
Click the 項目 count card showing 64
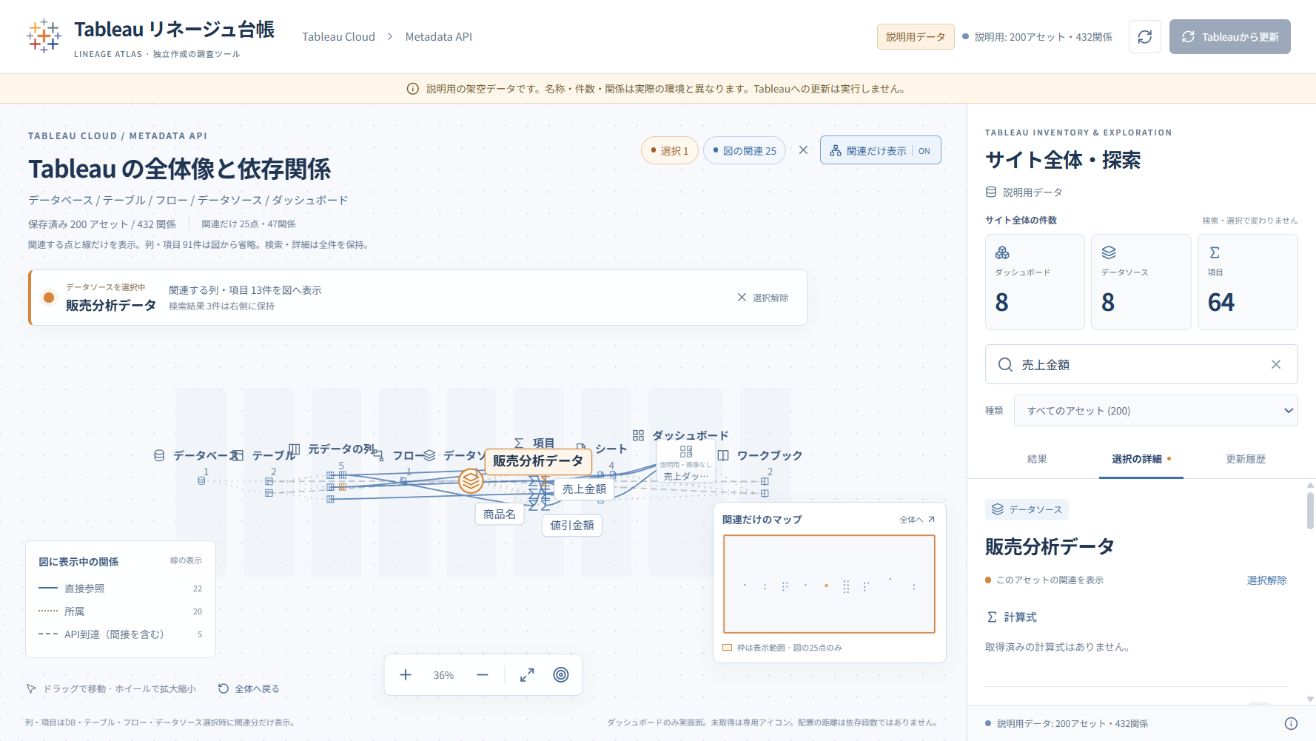1248,282
